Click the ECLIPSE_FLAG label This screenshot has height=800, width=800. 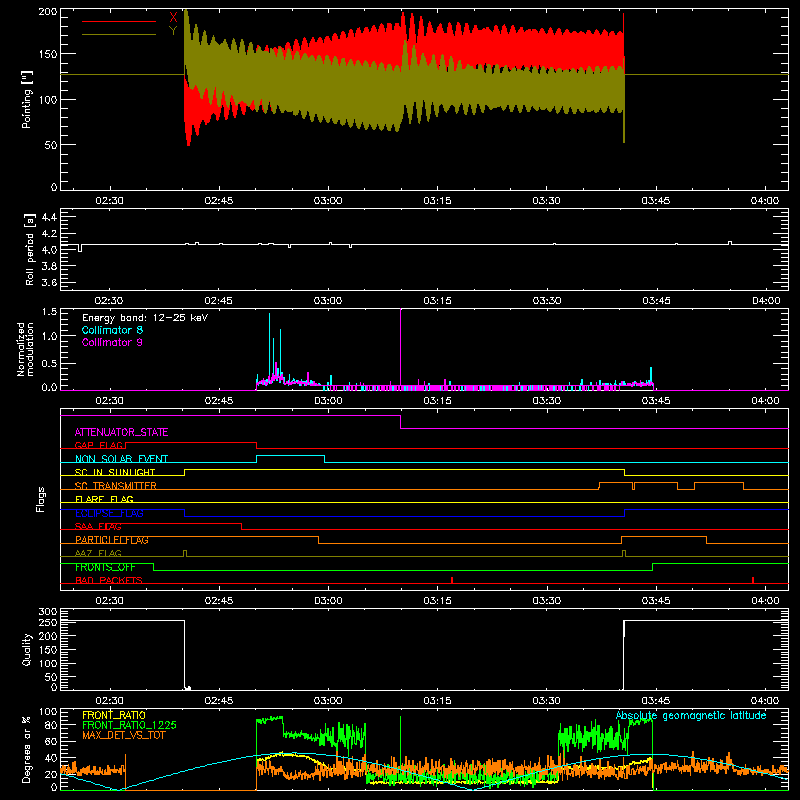click(109, 513)
